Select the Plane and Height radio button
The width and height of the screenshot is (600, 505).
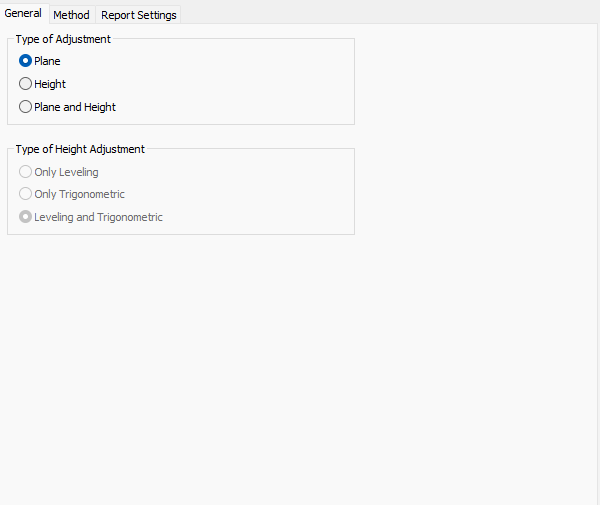pyautogui.click(x=26, y=107)
